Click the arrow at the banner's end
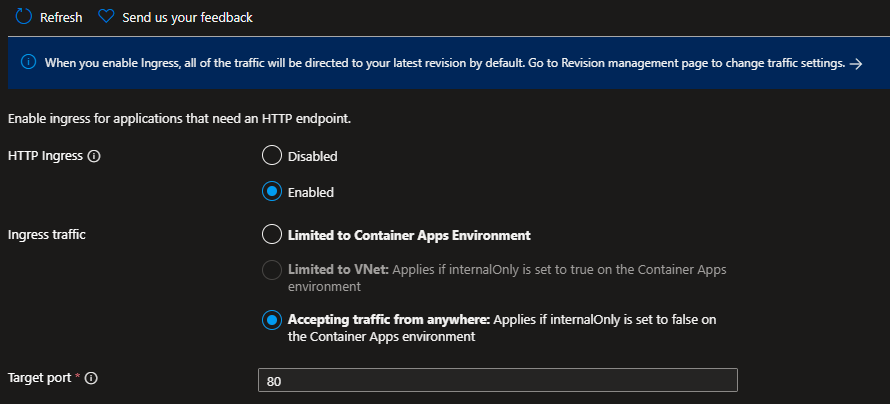Viewport: 890px width, 404px height. (x=855, y=63)
